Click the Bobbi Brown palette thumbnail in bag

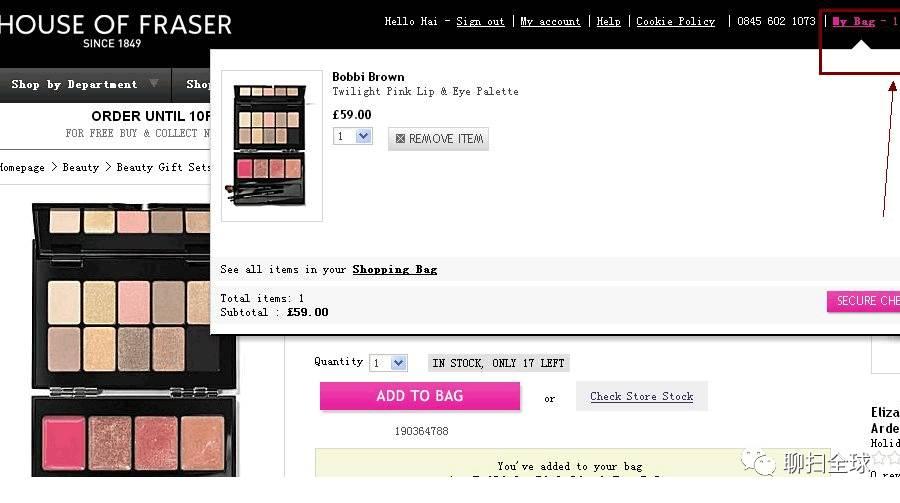[271, 146]
